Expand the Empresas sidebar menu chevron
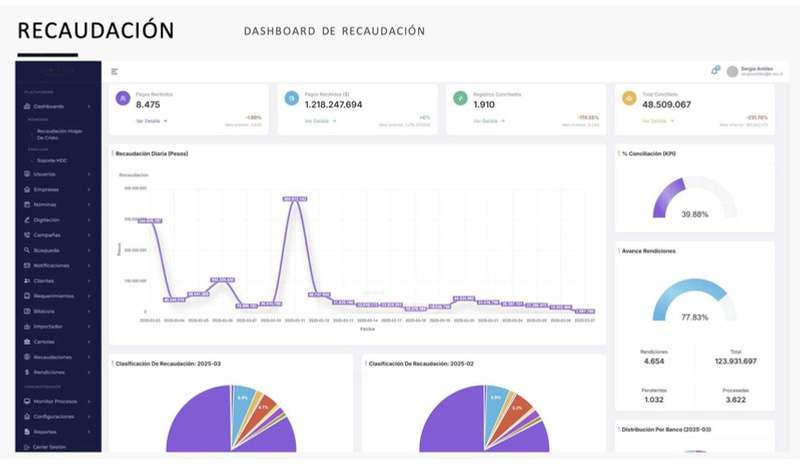Screen dimensions: 800x466 coord(89,189)
